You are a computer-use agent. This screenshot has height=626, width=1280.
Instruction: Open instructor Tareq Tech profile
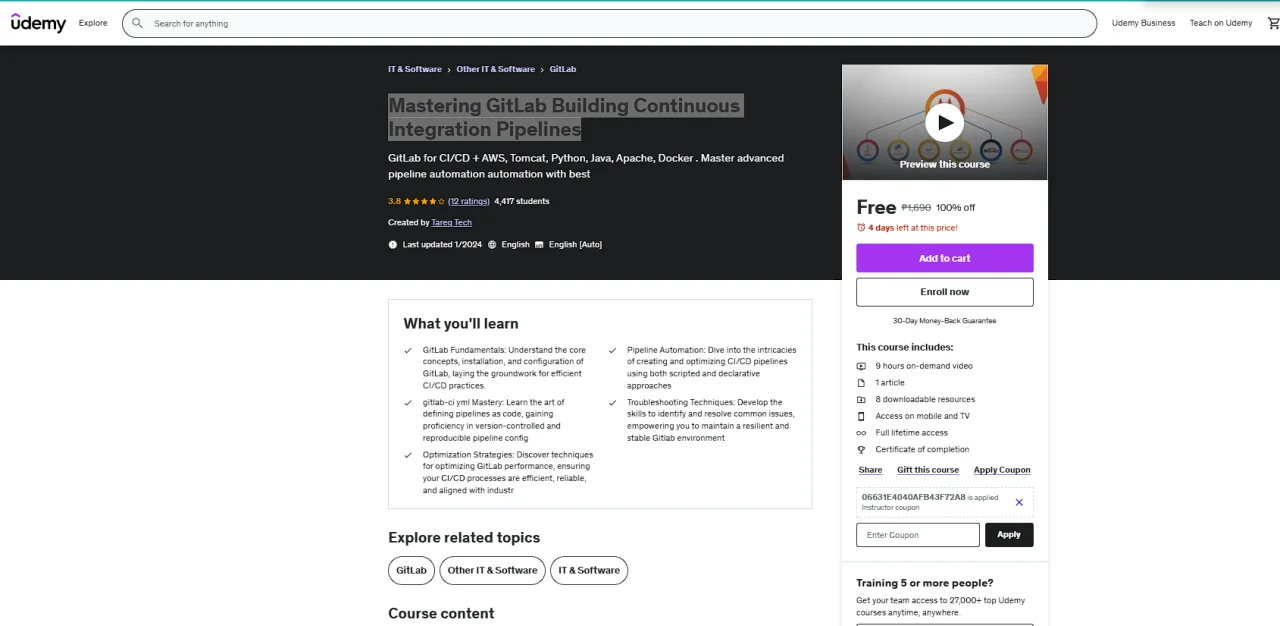coord(452,222)
